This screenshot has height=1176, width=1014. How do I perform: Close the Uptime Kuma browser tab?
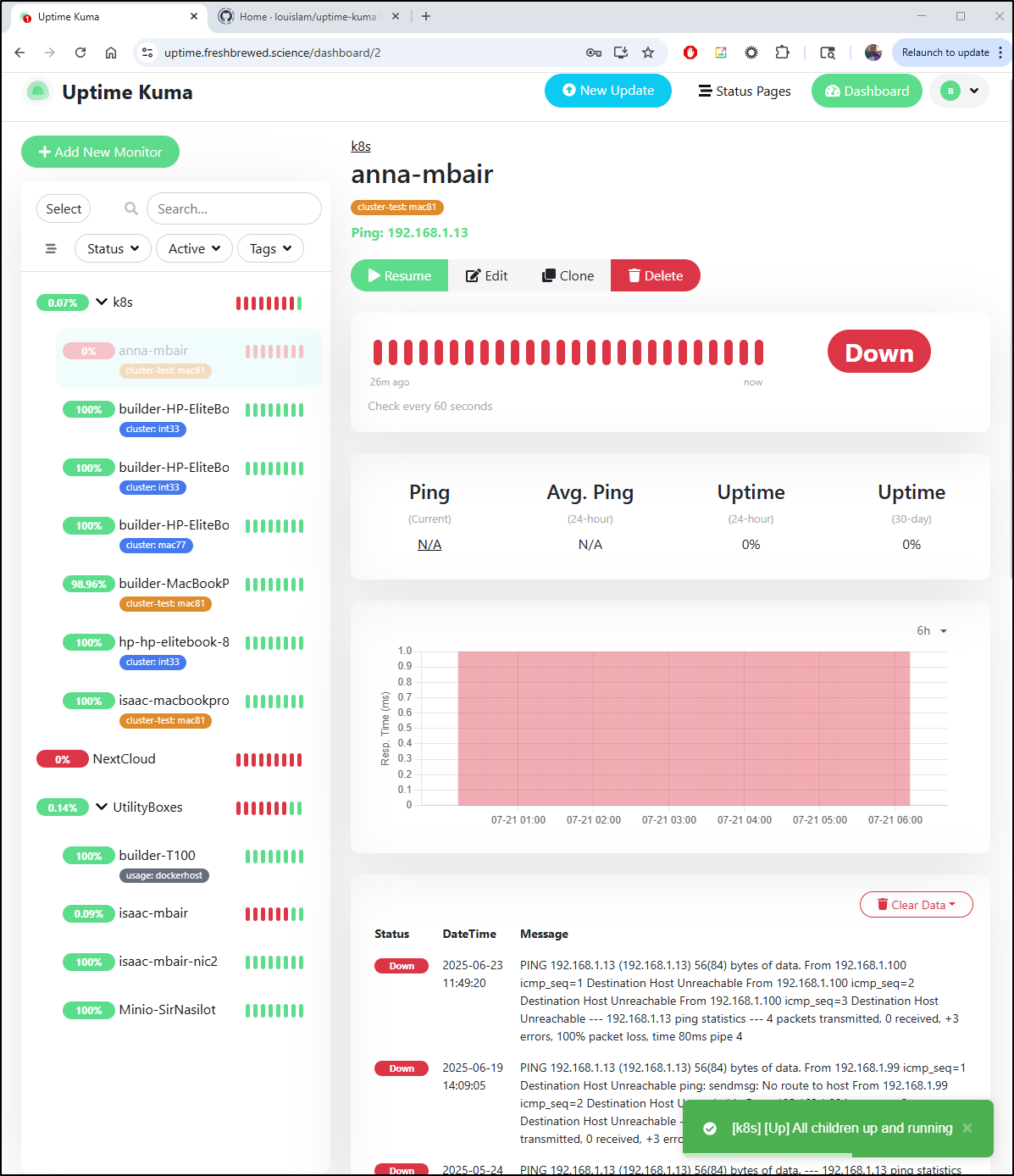coord(194,16)
